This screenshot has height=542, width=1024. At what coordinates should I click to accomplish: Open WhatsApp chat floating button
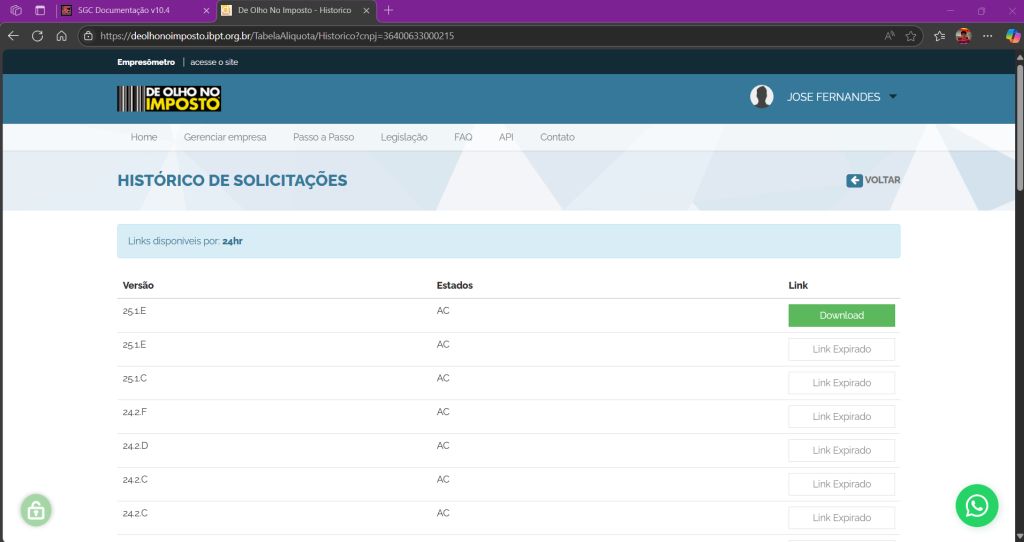[x=977, y=505]
